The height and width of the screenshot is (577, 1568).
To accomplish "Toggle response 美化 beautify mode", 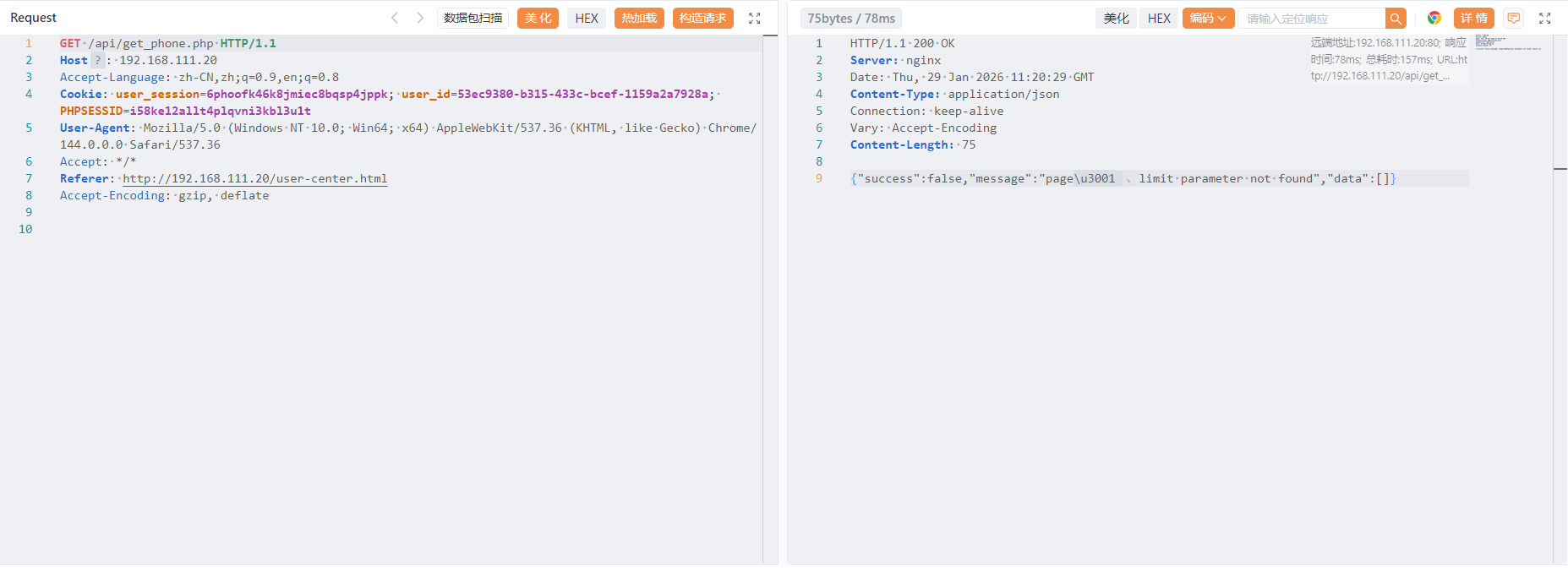I will pyautogui.click(x=1116, y=18).
